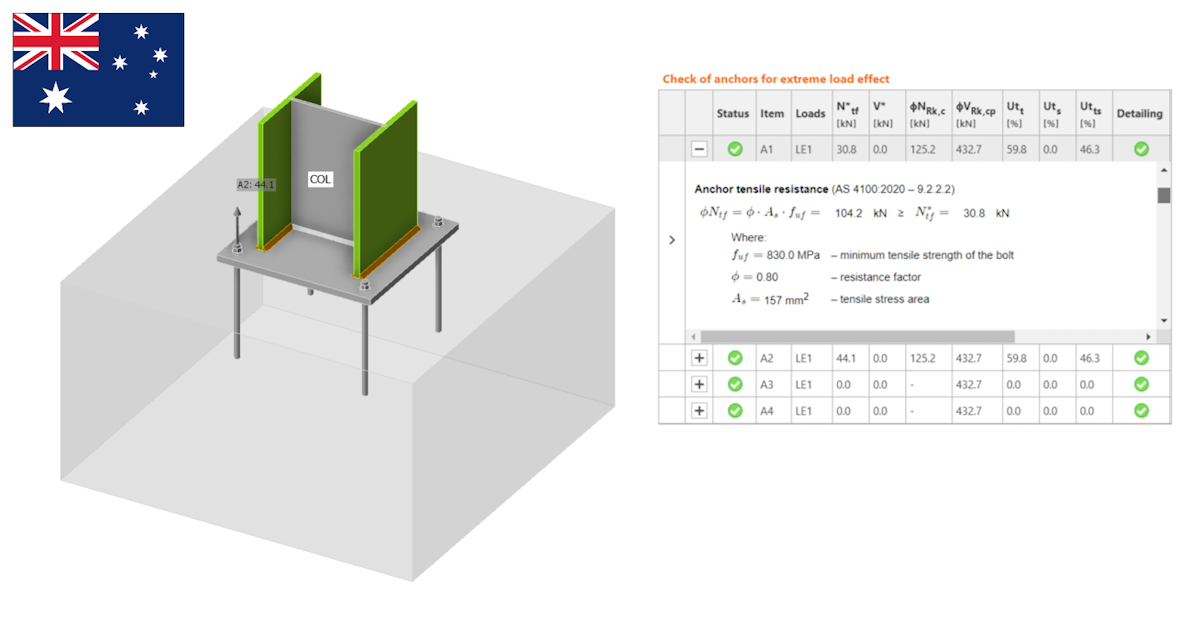This screenshot has width=1200, height=630.
Task: Expand details for anchor A4
Action: click(697, 410)
